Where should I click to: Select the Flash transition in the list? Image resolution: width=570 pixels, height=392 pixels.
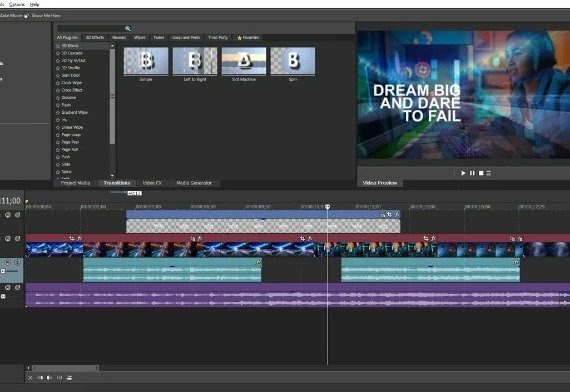(x=66, y=105)
